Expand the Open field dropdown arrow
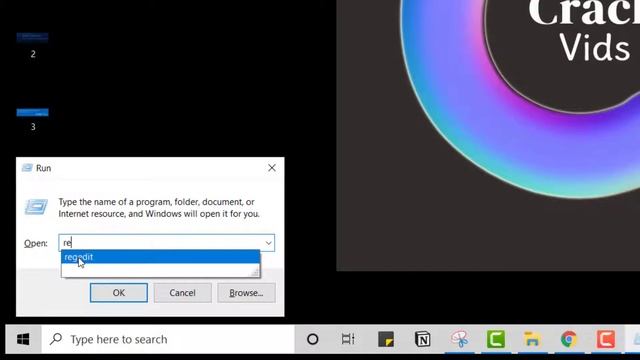 point(268,243)
